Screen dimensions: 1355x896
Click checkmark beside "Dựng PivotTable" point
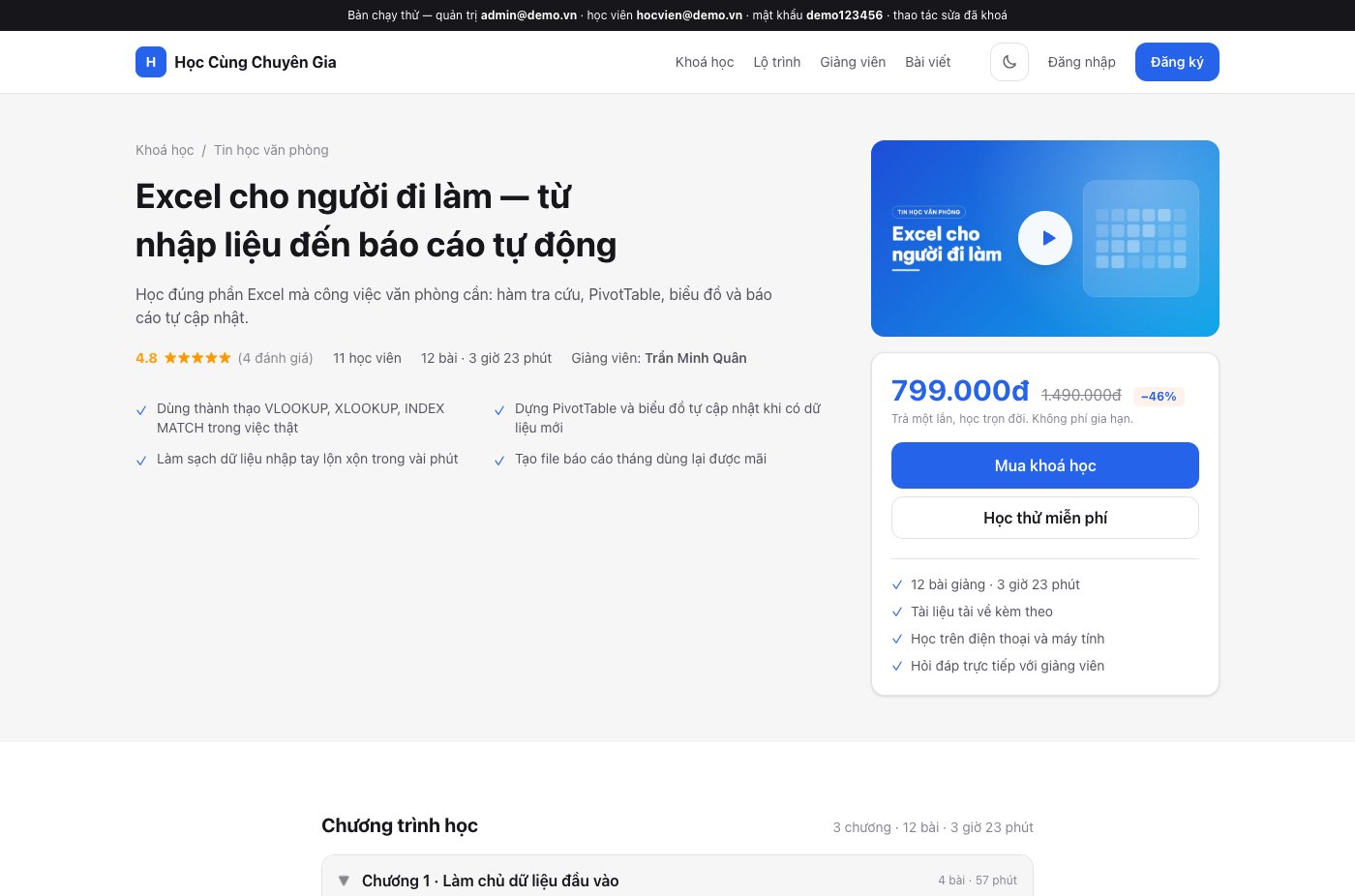[499, 410]
